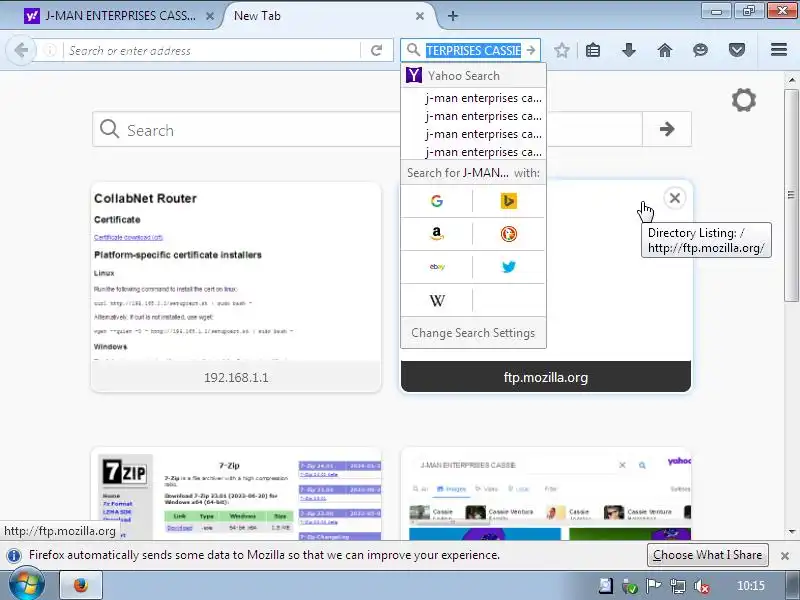Open the 192.168.1.1 CollabNet Router tile
The width and height of the screenshot is (800, 600).
pyautogui.click(x=236, y=287)
